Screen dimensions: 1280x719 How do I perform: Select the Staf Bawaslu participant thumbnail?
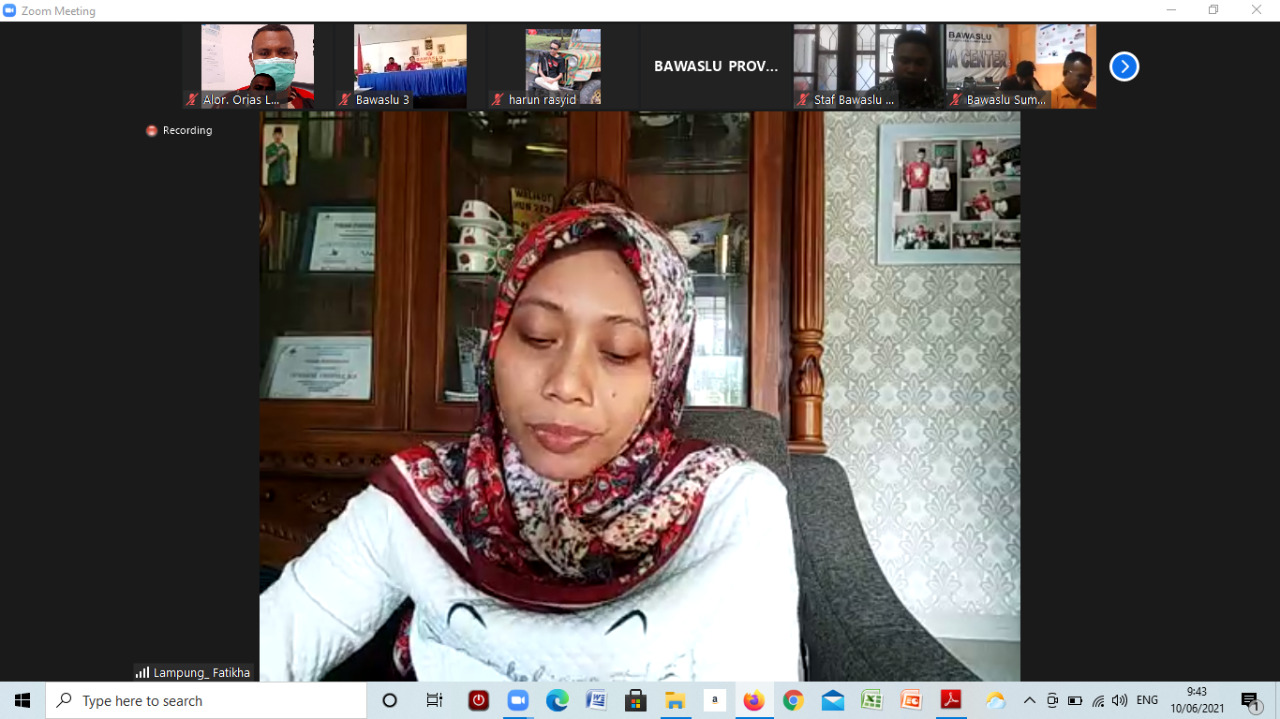coord(869,66)
